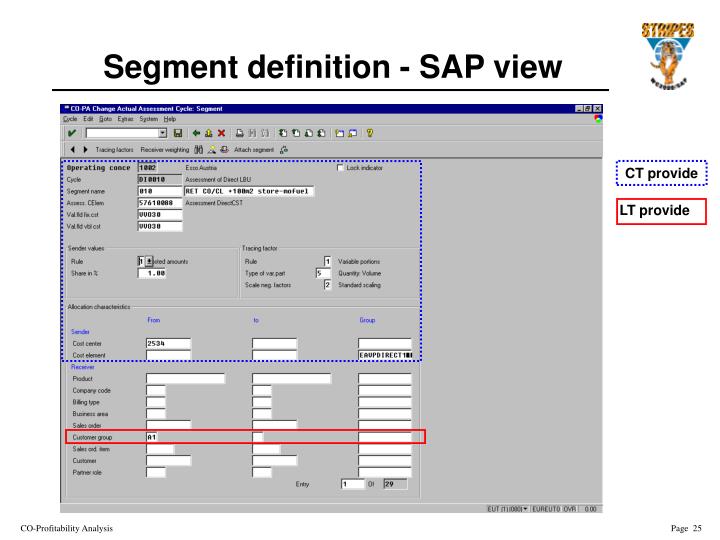Image resolution: width=720 pixels, height=540 pixels.
Task: Click the First Page icon
Action: (283, 133)
